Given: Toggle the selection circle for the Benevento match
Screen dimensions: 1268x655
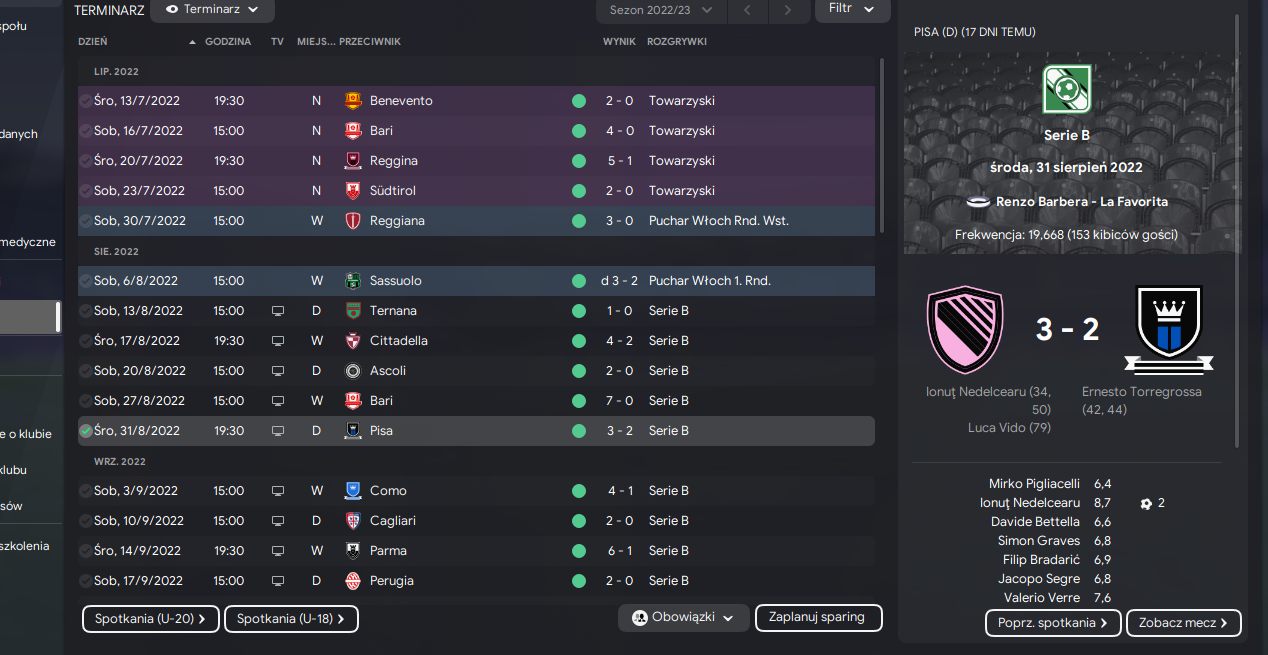Looking at the screenshot, I should pyautogui.click(x=86, y=101).
